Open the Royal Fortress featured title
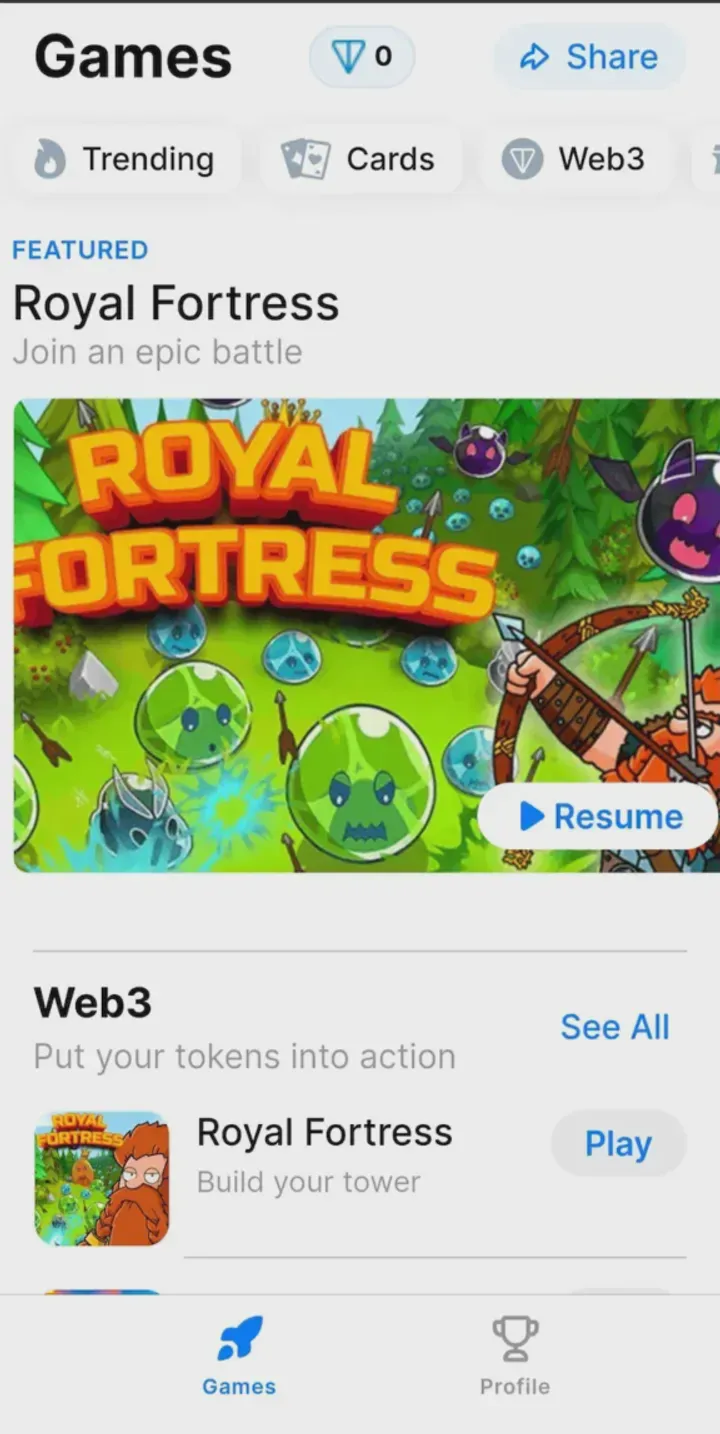This screenshot has width=720, height=1434. click(x=176, y=303)
